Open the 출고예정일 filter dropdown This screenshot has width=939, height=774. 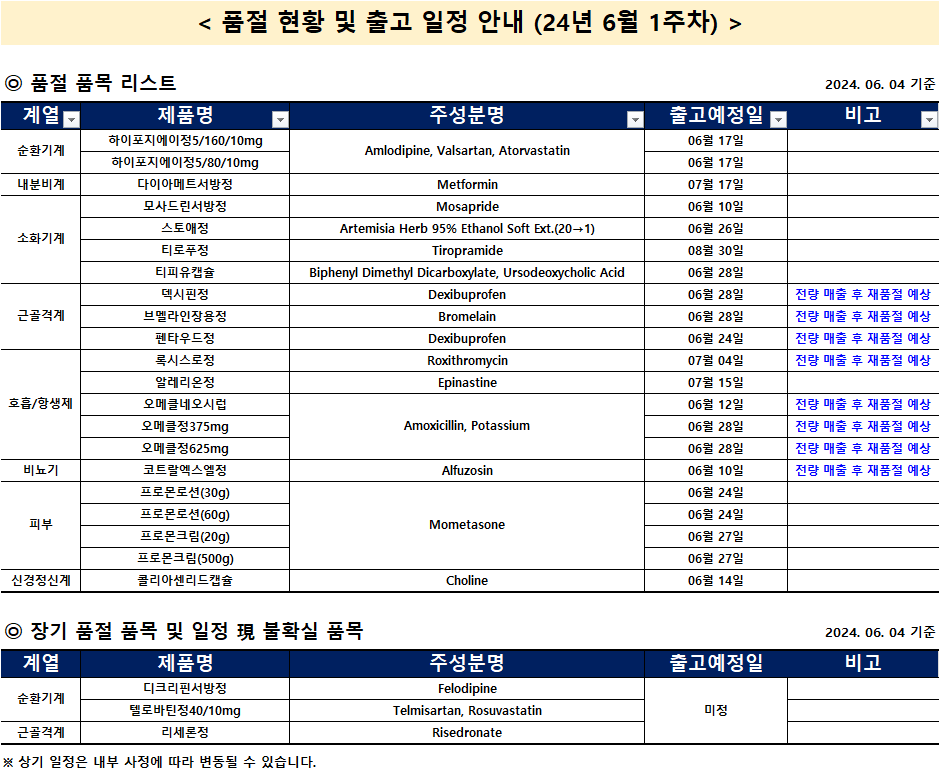pyautogui.click(x=778, y=120)
